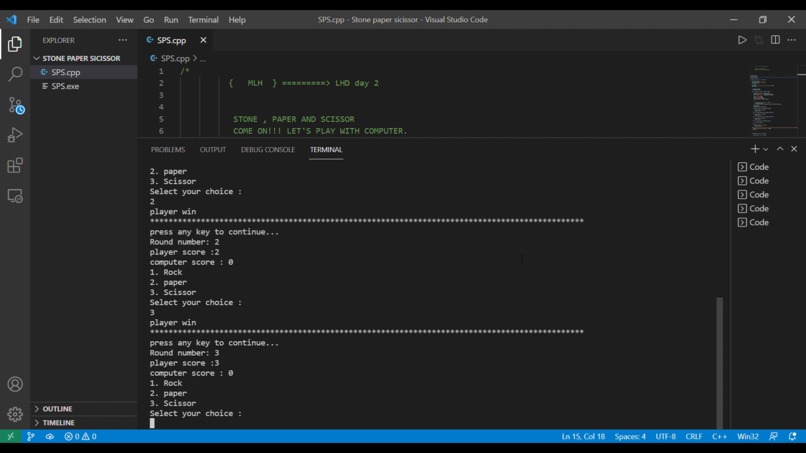
Task: Close the SPS.cpp editor tab
Action: pos(203,40)
